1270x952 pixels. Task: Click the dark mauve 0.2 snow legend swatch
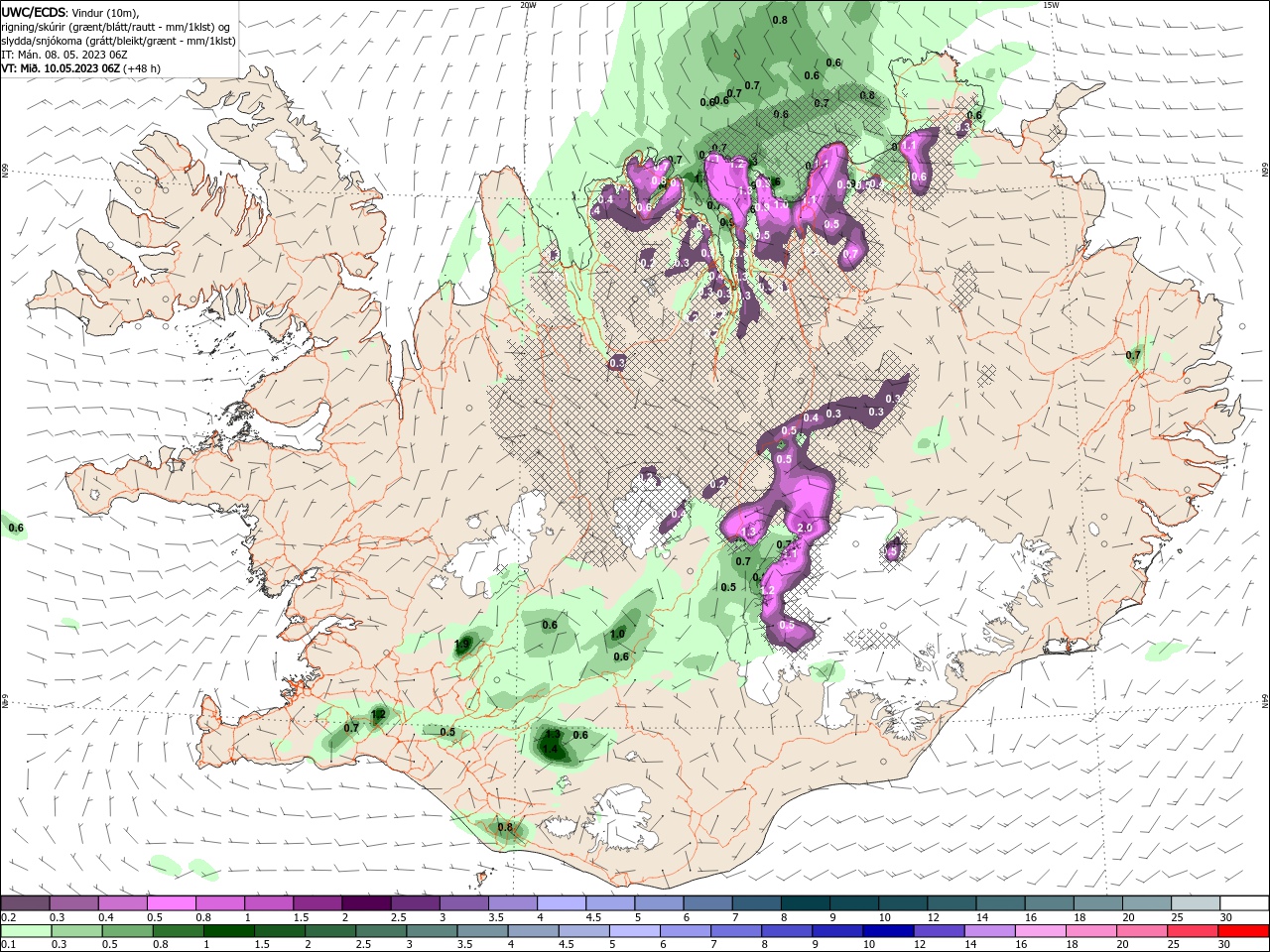[x=26, y=903]
